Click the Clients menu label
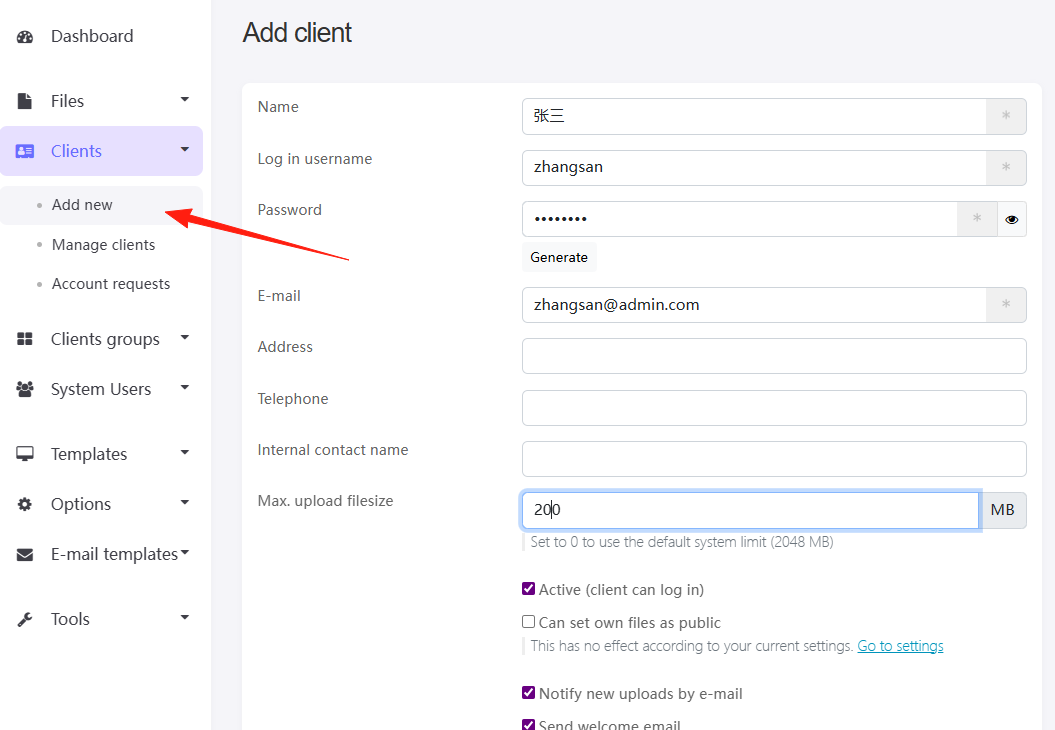The image size is (1055, 730). [76, 151]
